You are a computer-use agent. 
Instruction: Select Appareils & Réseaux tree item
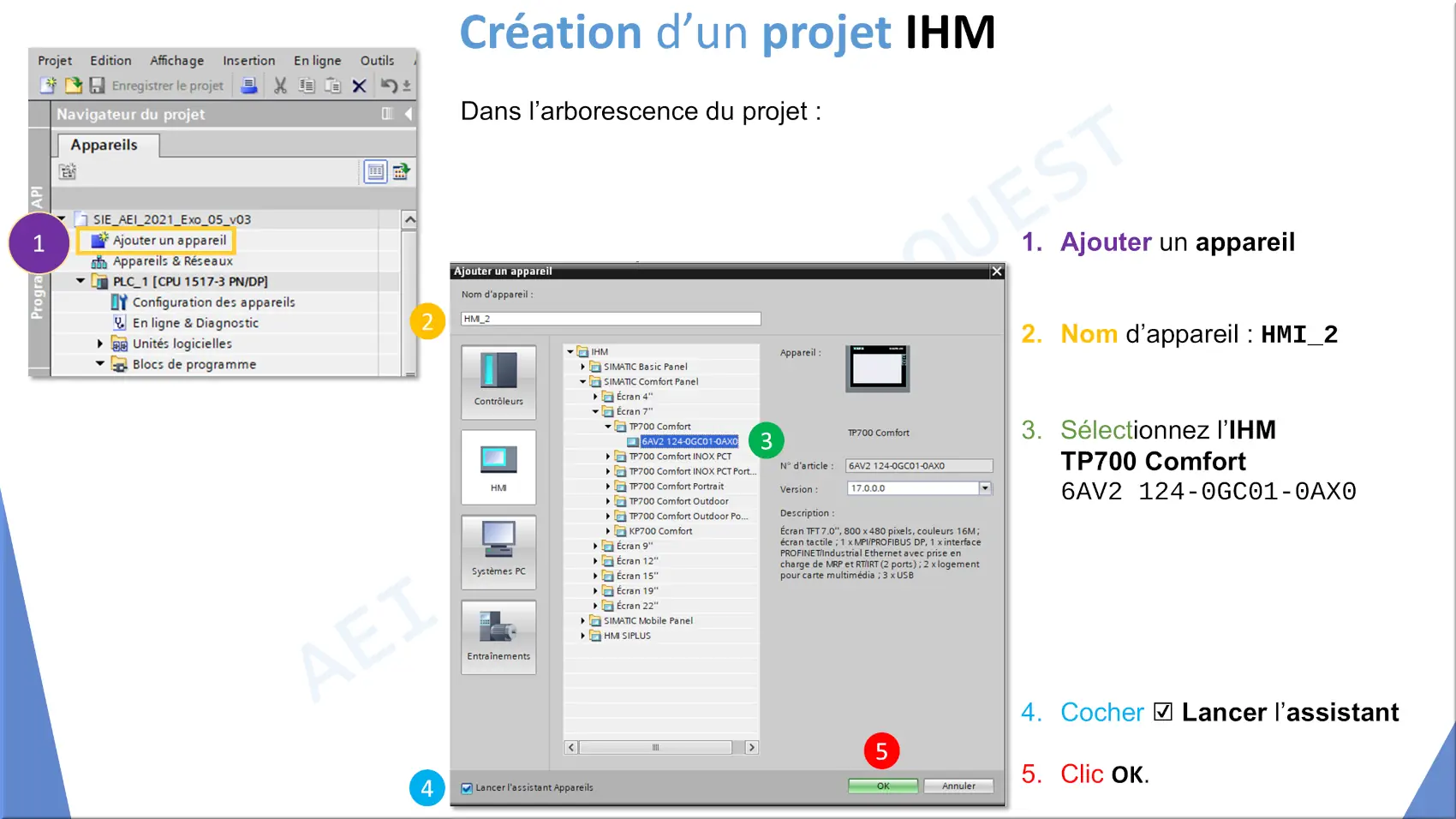tap(173, 261)
